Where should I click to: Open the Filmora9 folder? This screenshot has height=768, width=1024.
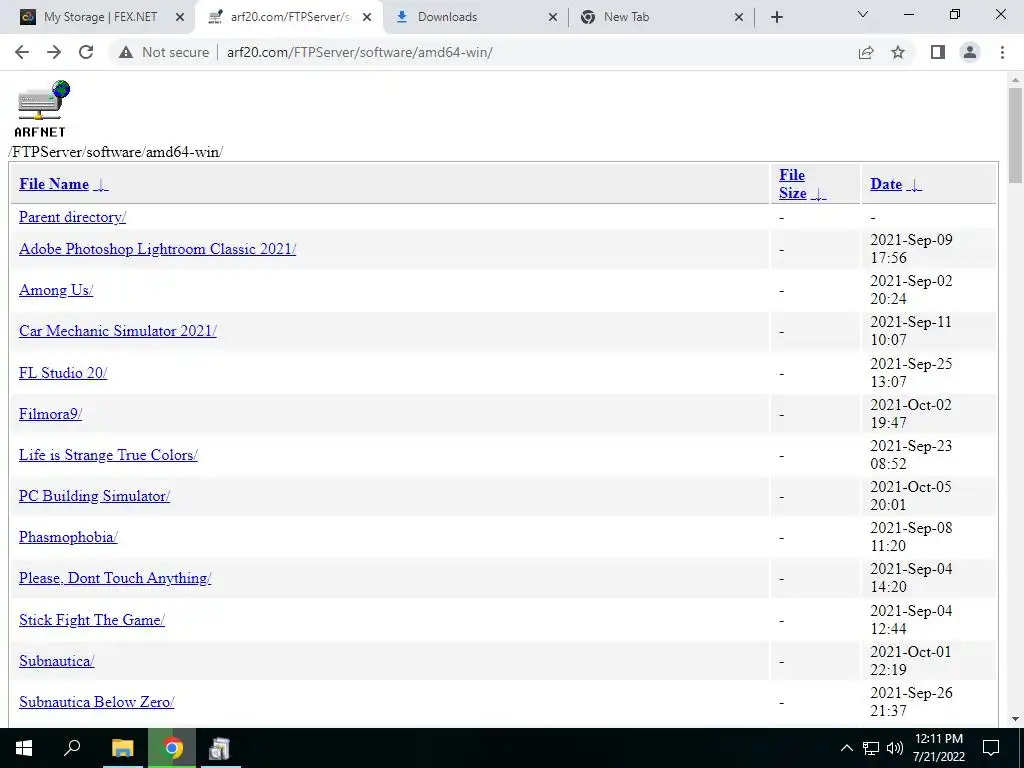click(50, 414)
